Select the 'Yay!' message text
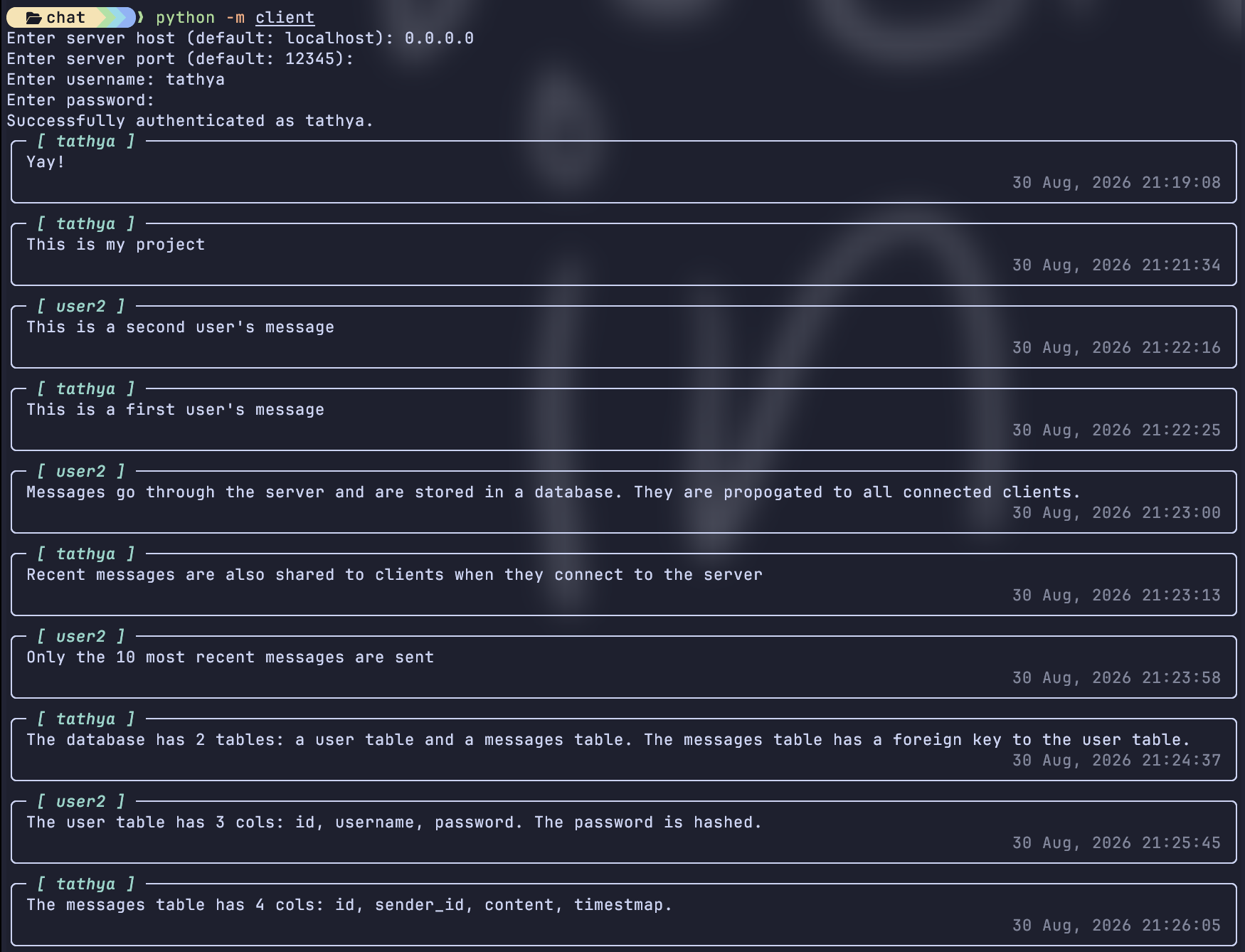Screen dimensions: 1245x952 (x=46, y=162)
